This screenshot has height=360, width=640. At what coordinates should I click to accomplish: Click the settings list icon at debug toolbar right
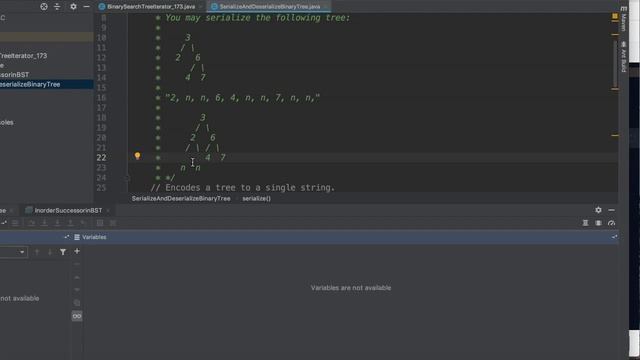[x=598, y=223]
